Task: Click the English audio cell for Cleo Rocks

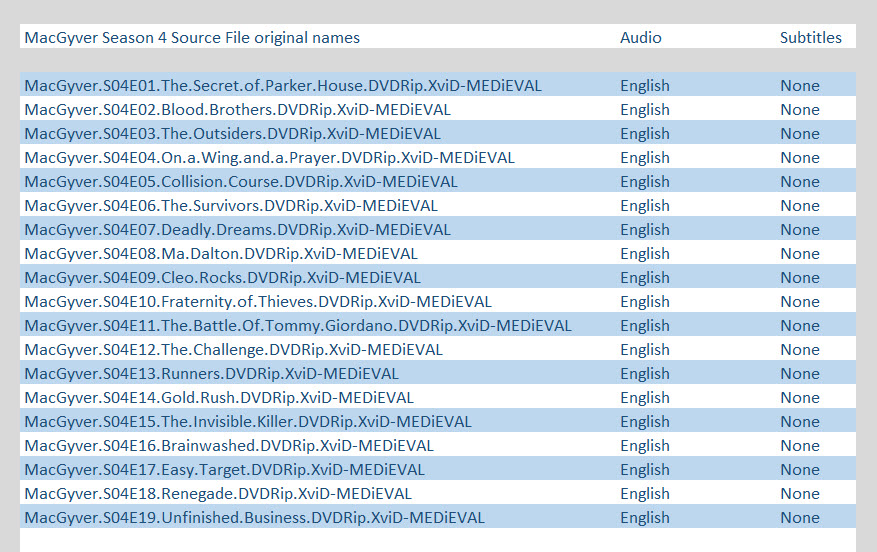Action: (645, 278)
